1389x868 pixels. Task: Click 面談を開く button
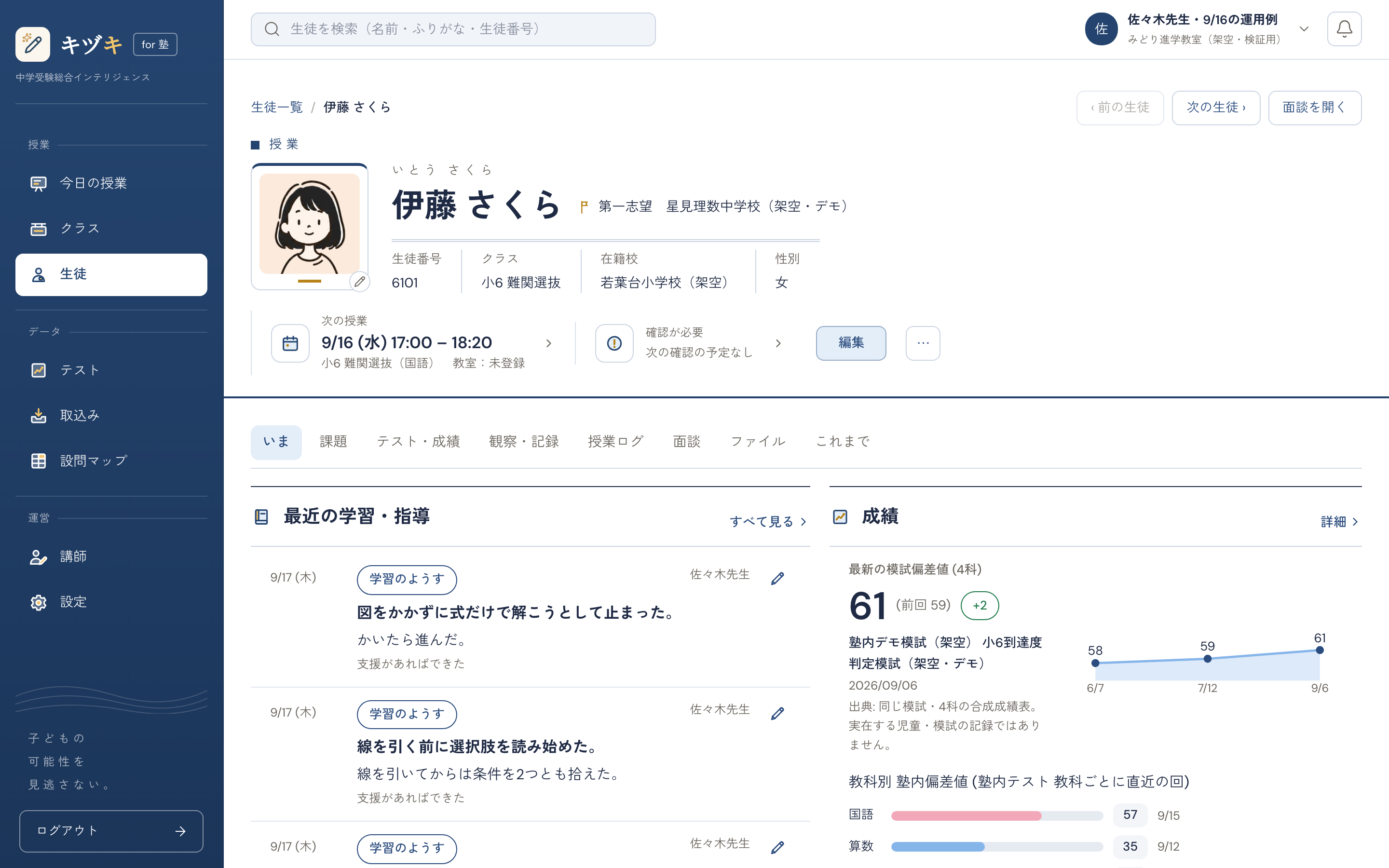tap(1314, 108)
